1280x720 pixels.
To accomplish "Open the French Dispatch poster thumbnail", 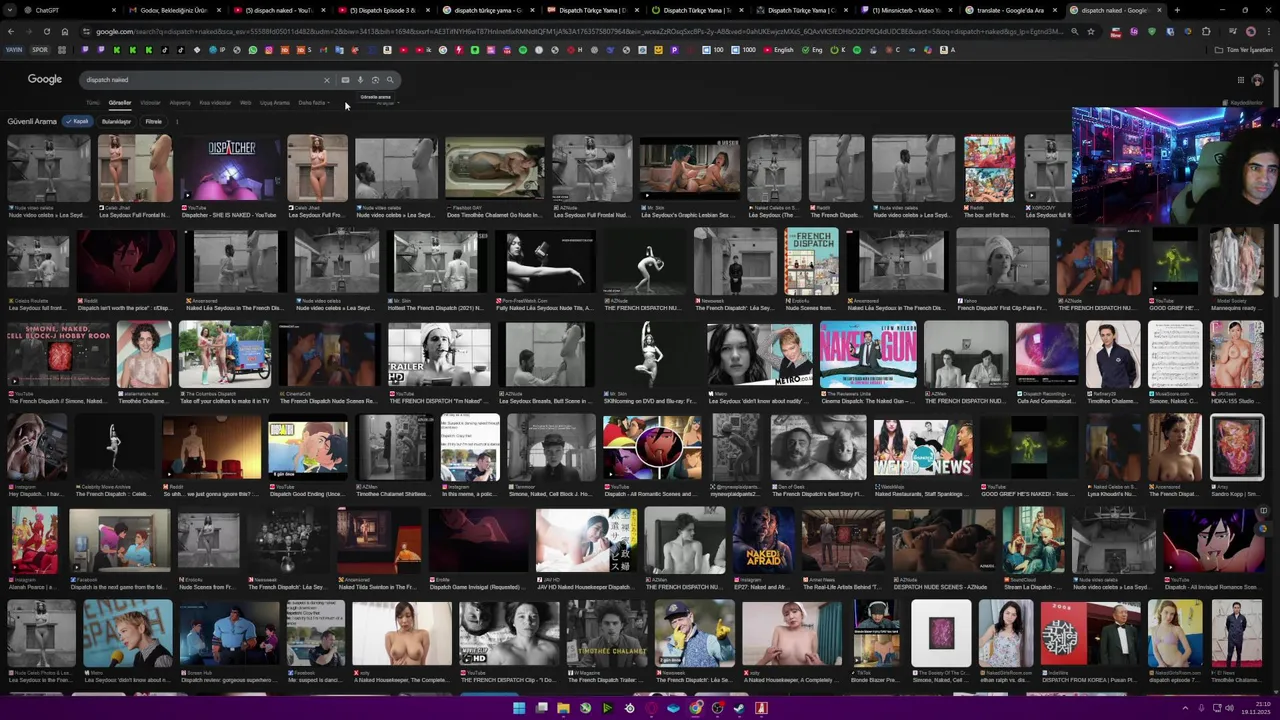I will (x=811, y=262).
